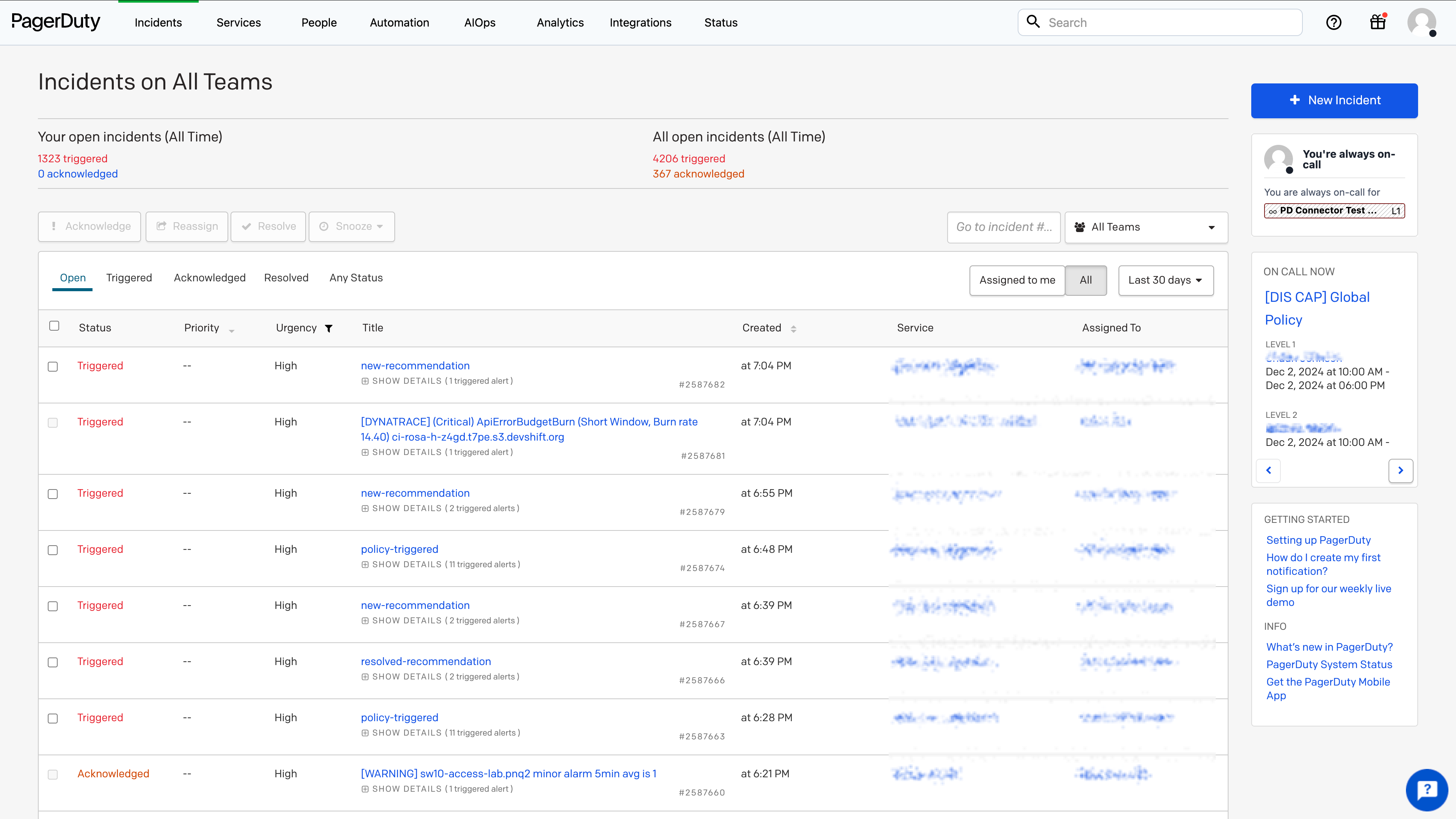This screenshot has height=819, width=1456.
Task: Click the user profile avatar icon
Action: click(x=1421, y=22)
